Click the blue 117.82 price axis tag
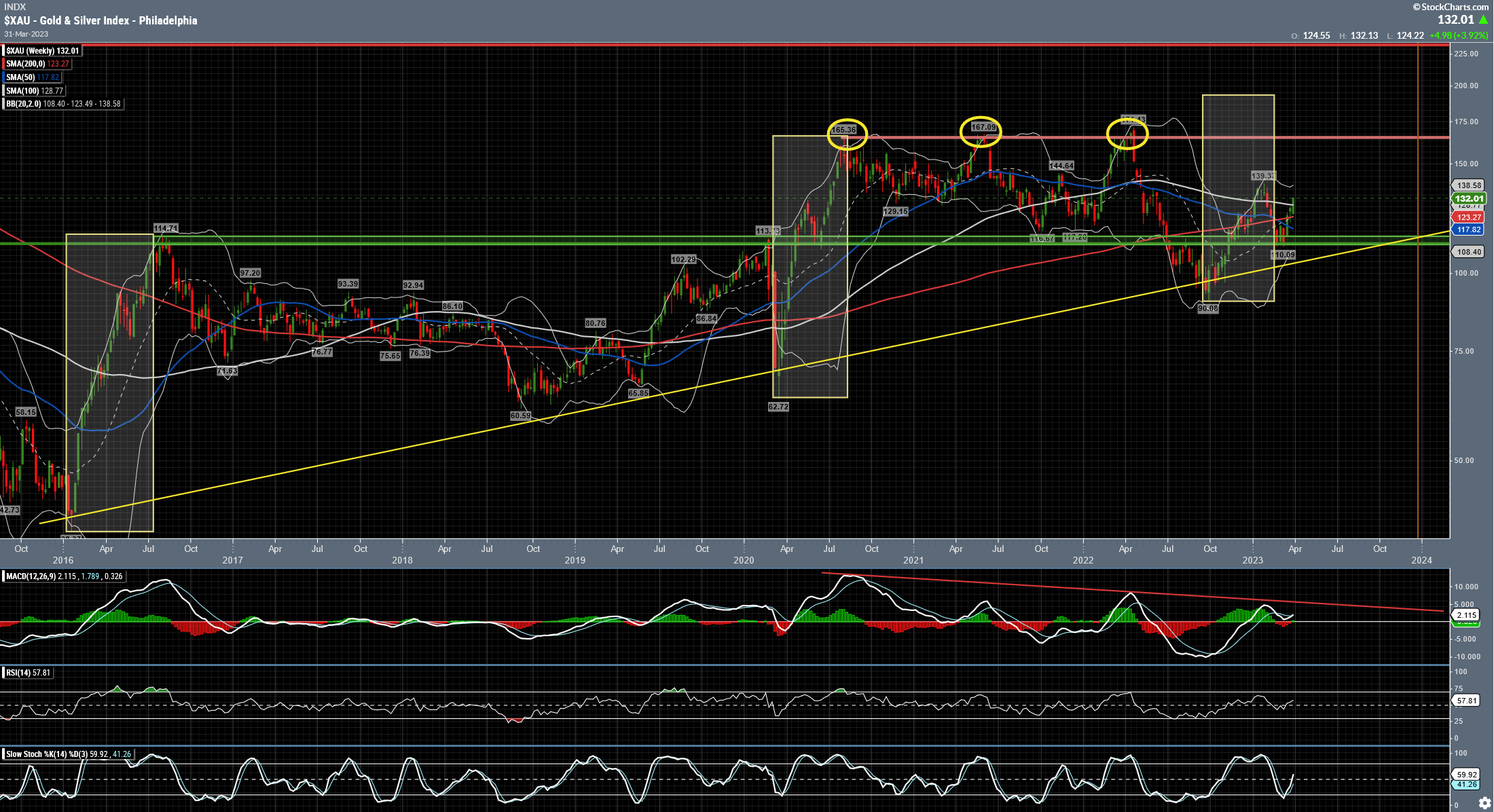 coord(1468,229)
